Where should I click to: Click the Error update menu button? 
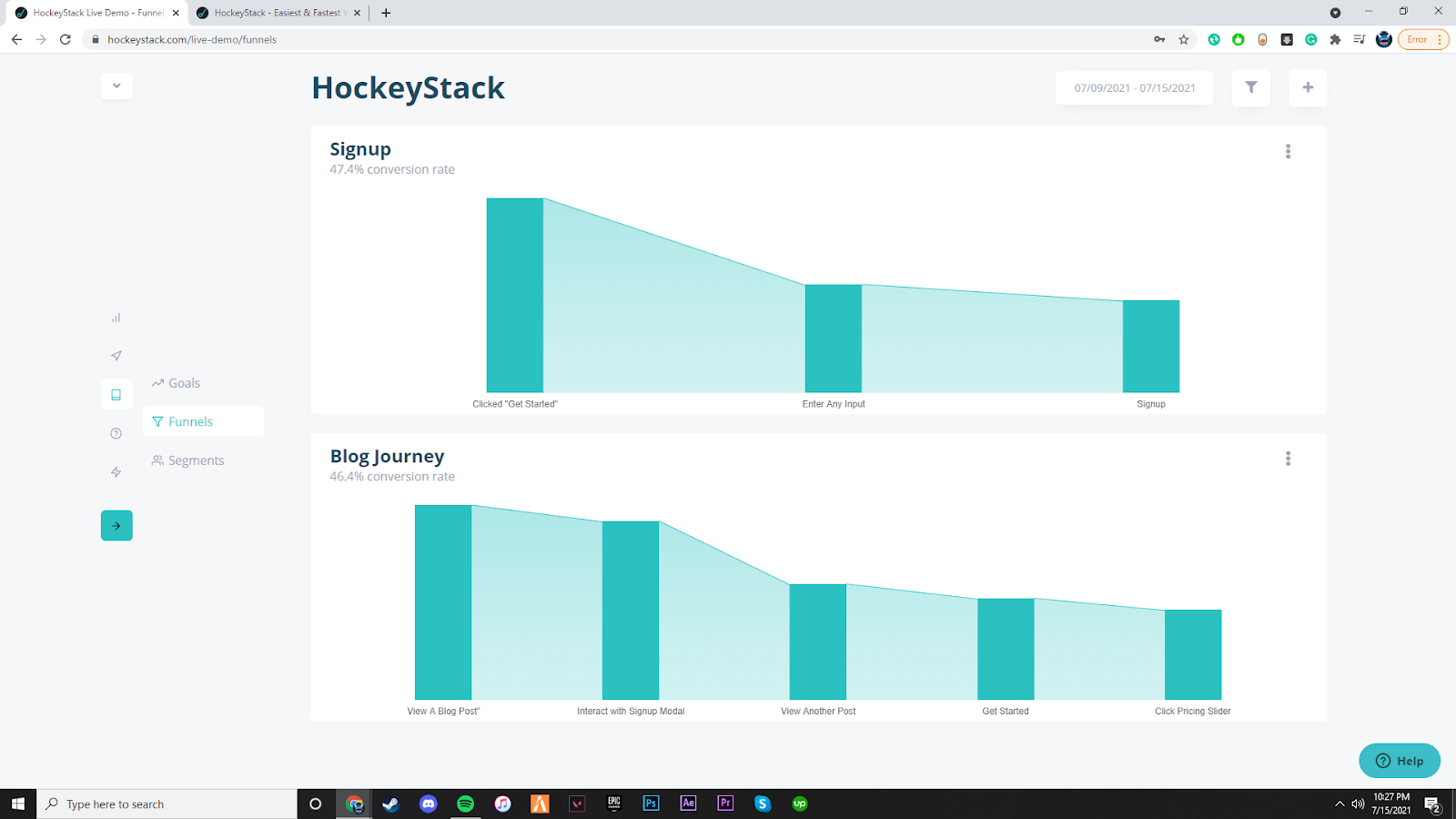[1423, 39]
